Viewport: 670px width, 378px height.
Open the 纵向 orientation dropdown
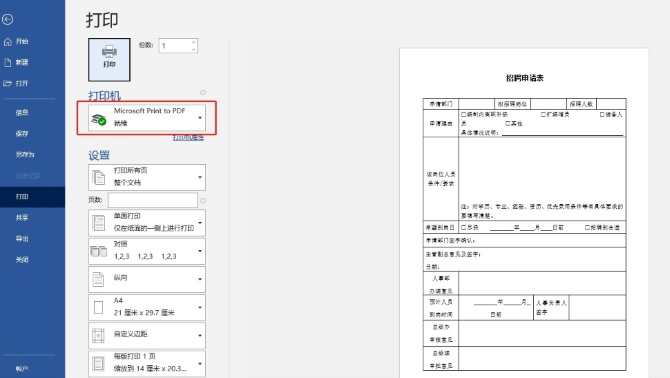(147, 279)
